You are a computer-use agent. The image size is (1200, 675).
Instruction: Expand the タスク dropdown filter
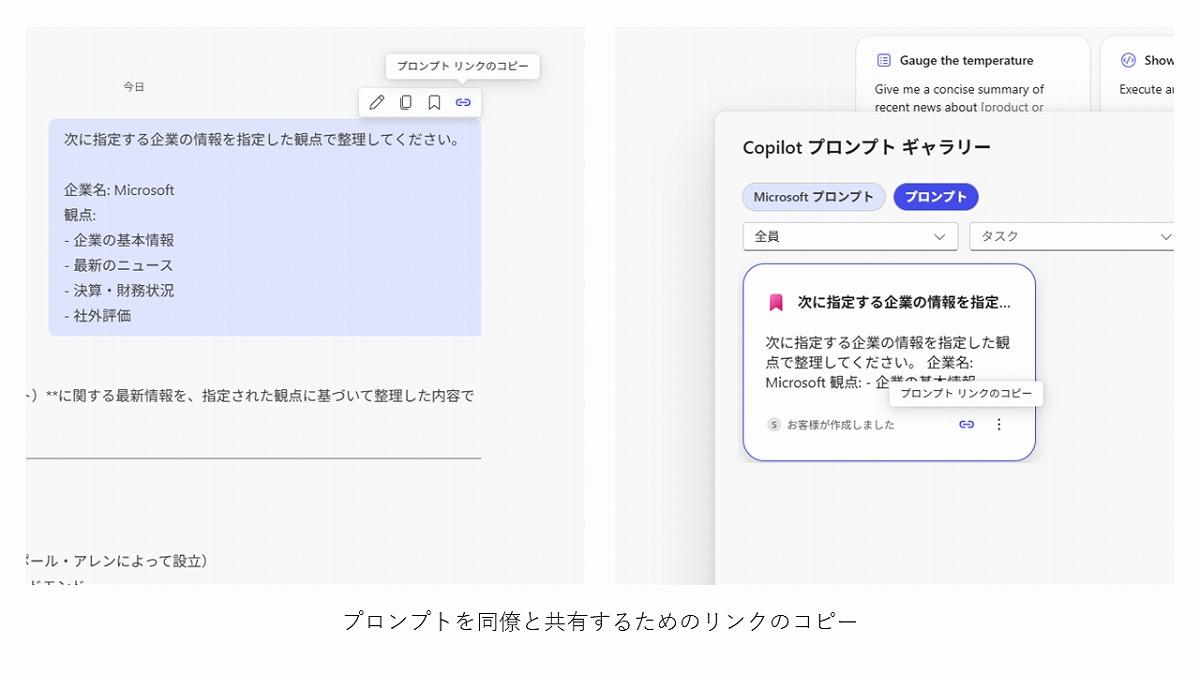[x=1072, y=236]
